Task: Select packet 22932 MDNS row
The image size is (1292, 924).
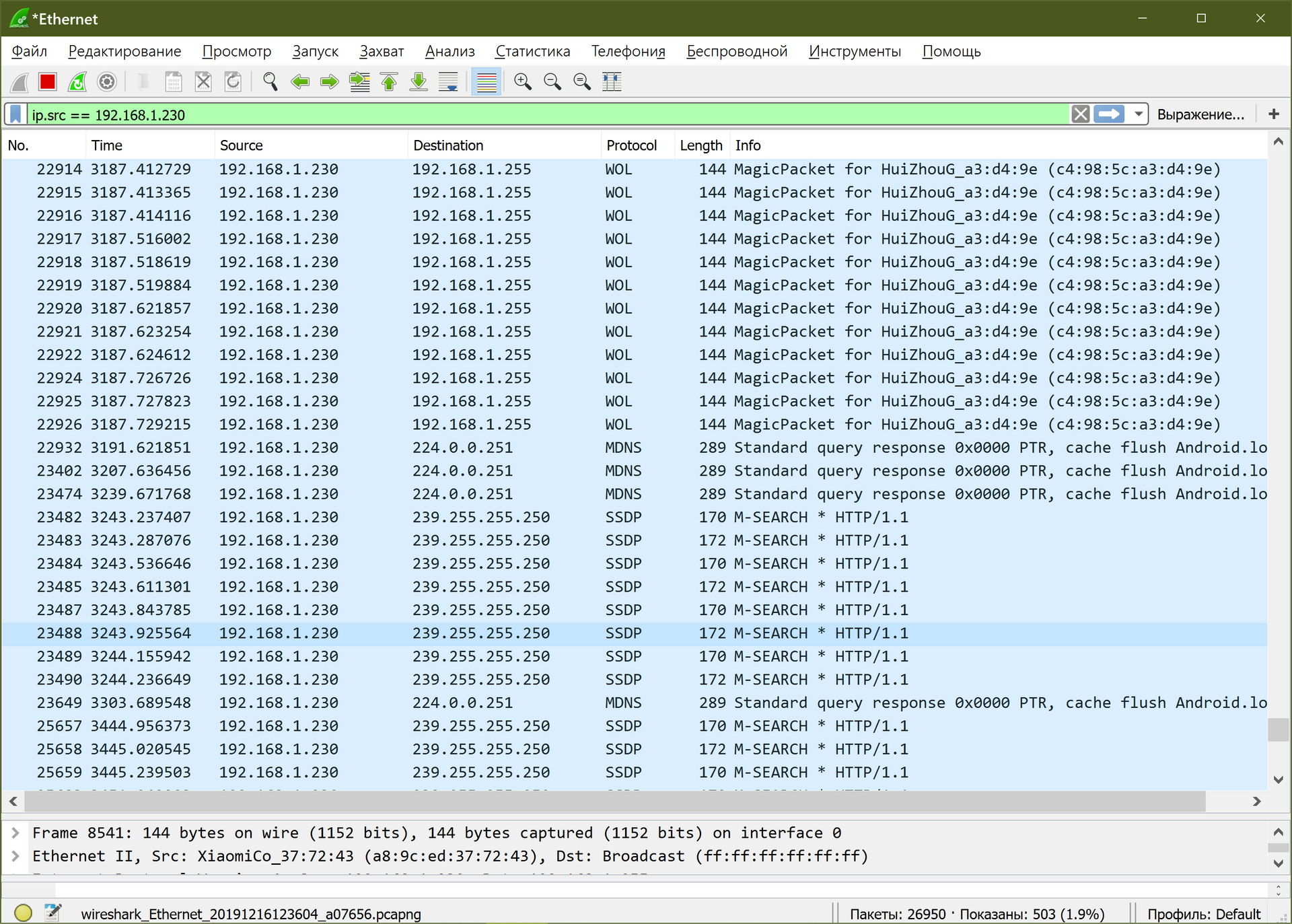Action: pos(635,448)
